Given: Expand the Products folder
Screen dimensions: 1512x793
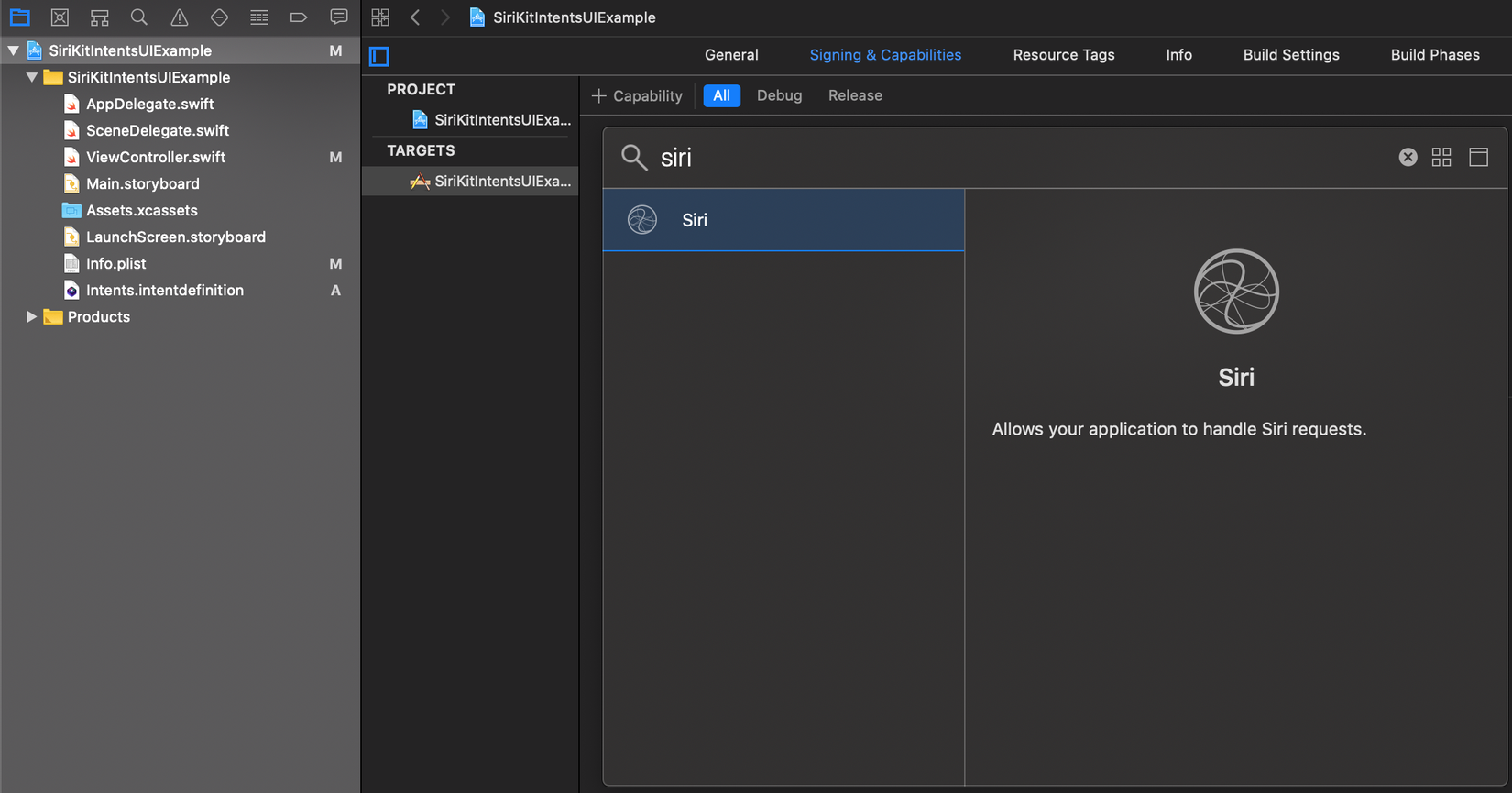Looking at the screenshot, I should 32,317.
